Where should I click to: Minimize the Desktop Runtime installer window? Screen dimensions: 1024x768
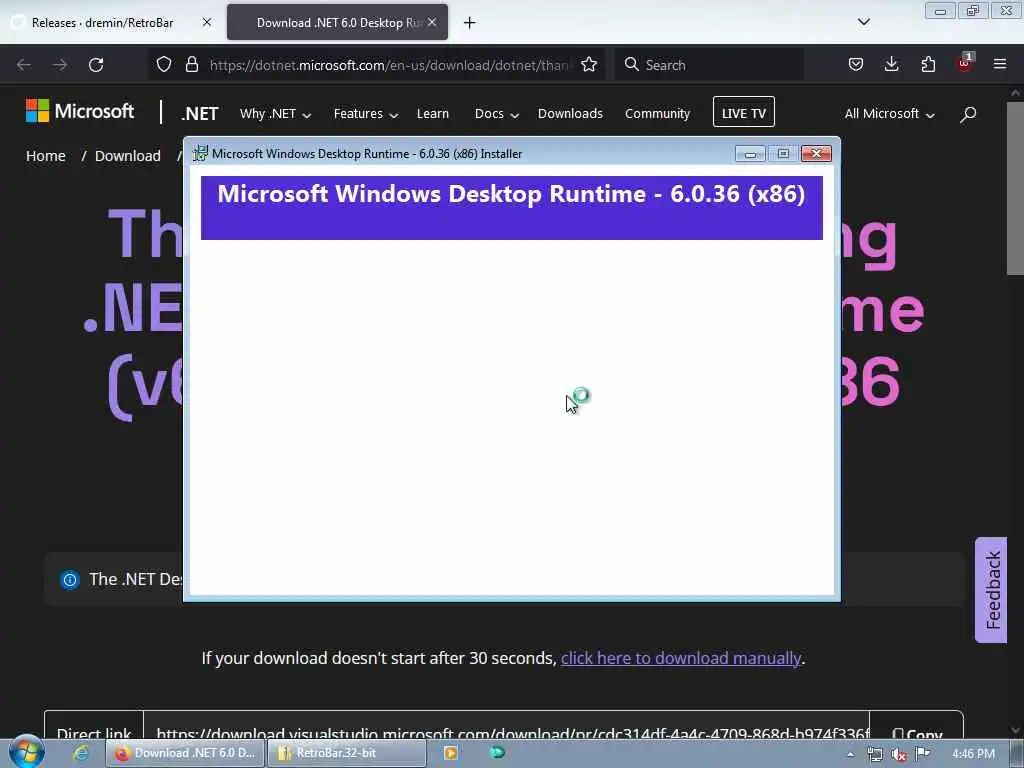tap(750, 154)
